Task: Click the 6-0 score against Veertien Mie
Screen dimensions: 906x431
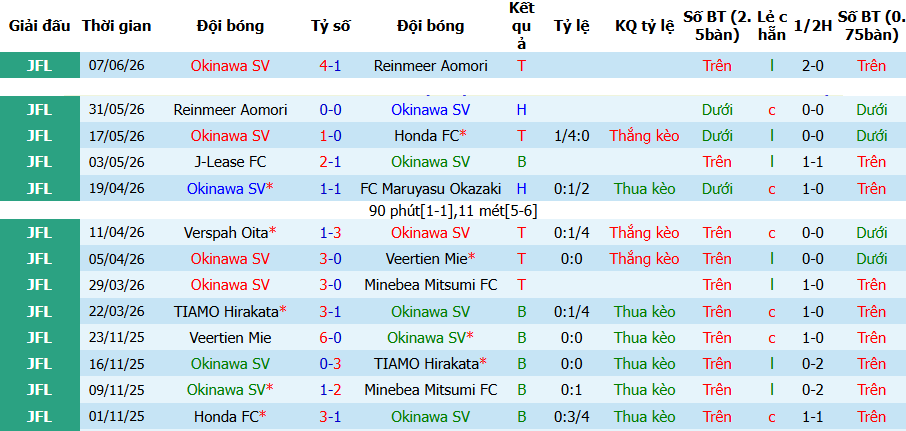Action: coord(330,338)
